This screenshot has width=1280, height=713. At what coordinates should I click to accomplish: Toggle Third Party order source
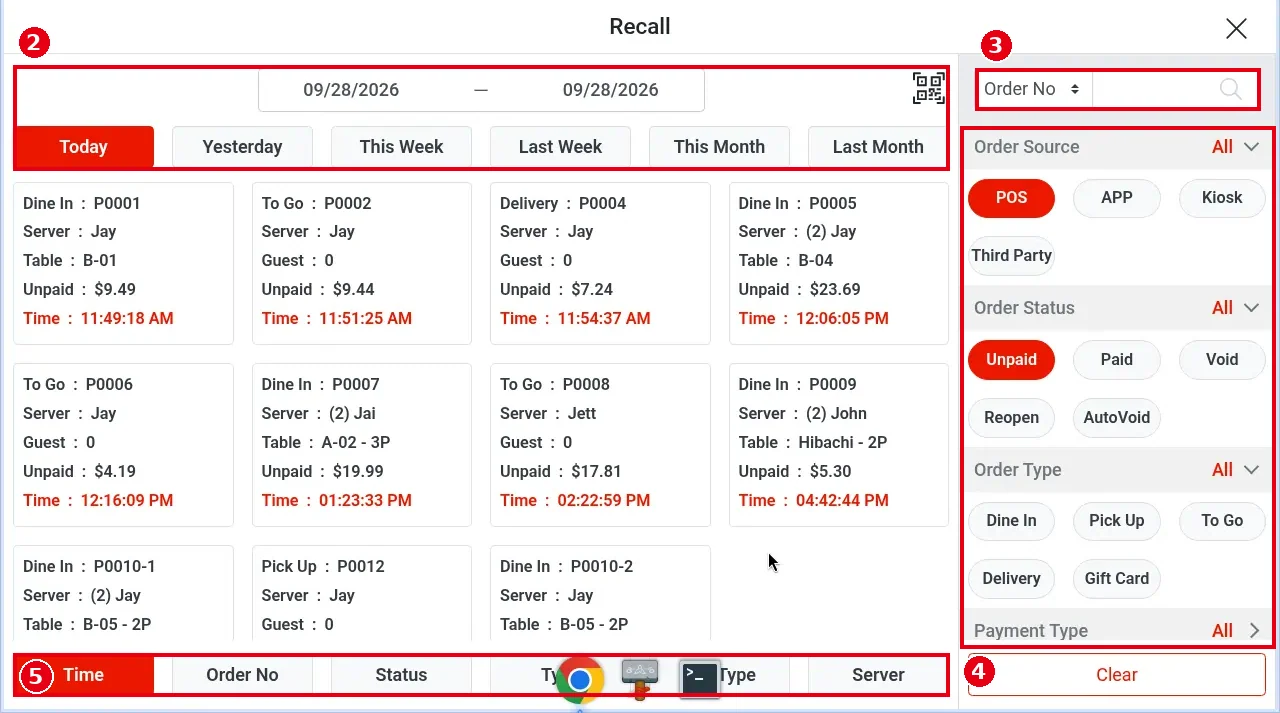[x=1011, y=255]
